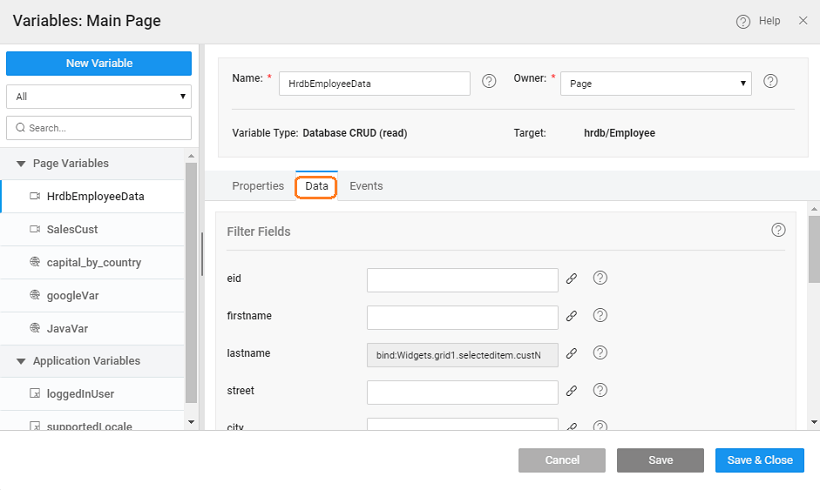This screenshot has width=820, height=490.
Task: Click bind icon next to eid field
Action: [x=572, y=279]
